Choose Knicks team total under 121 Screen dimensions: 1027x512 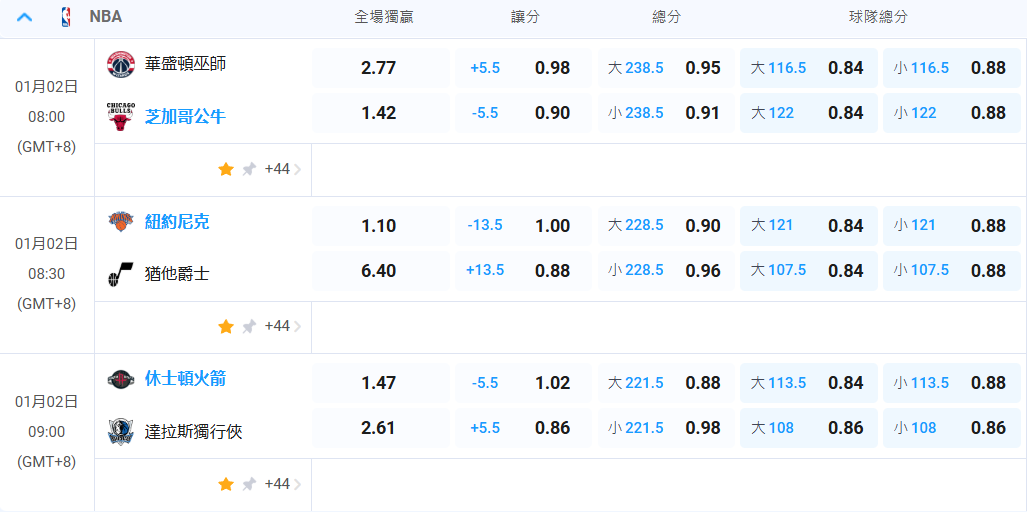[x=952, y=226]
